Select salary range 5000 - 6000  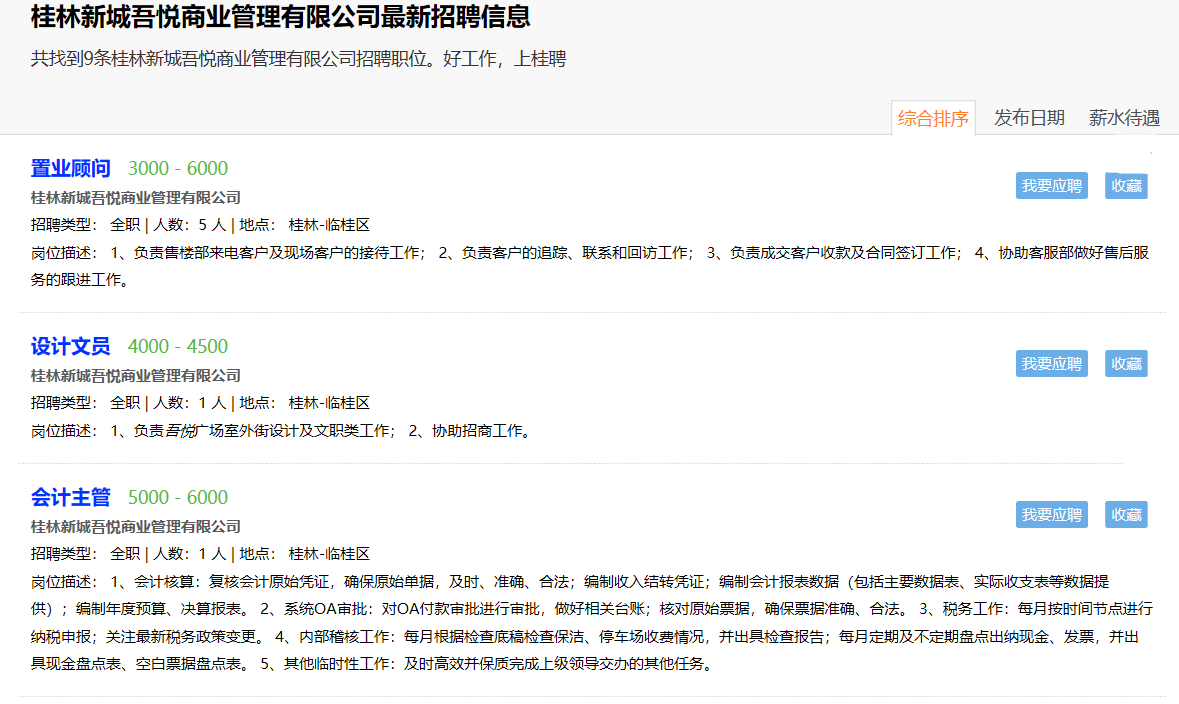[x=177, y=498]
